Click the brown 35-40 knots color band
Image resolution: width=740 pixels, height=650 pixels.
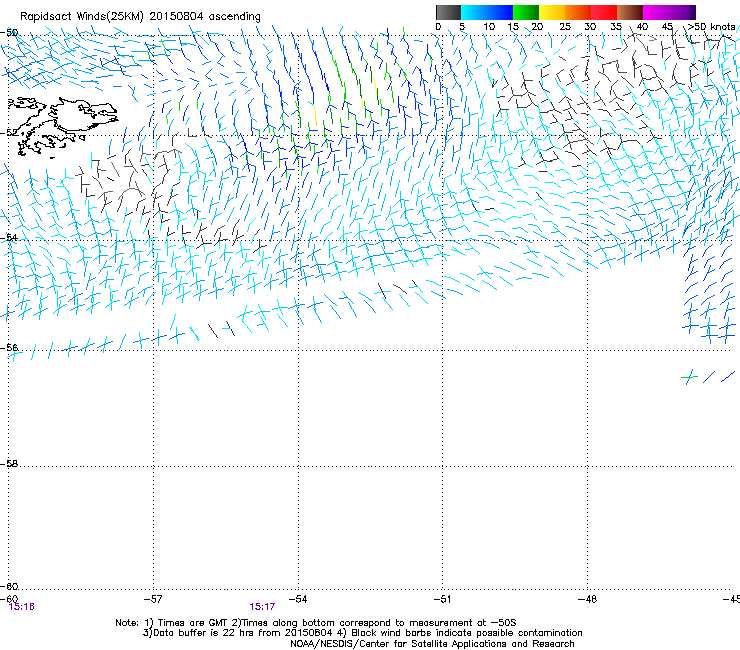pyautogui.click(x=630, y=12)
